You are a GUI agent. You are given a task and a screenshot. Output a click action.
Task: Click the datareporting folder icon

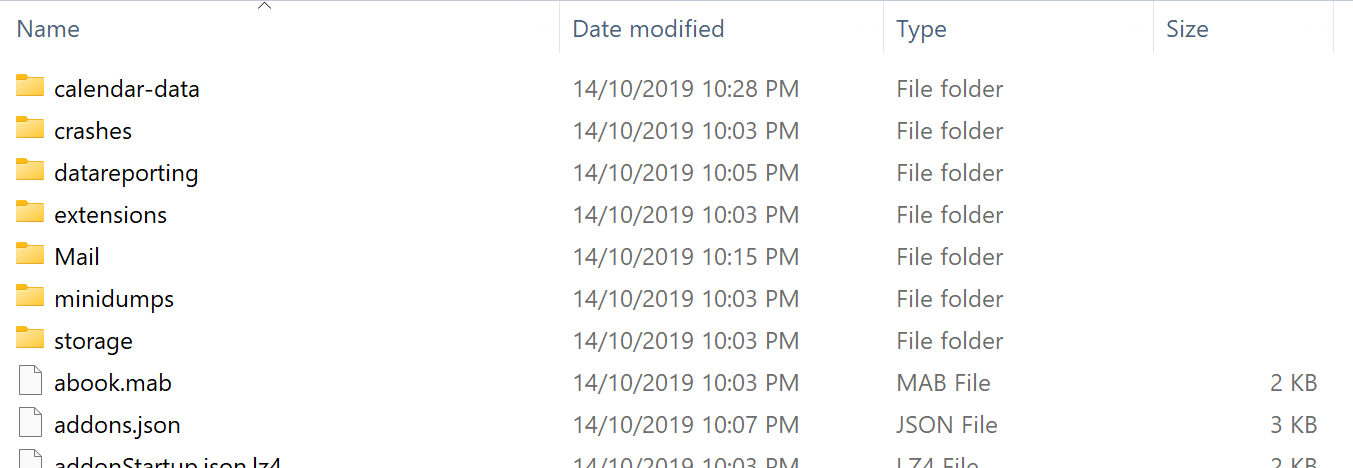click(x=30, y=171)
